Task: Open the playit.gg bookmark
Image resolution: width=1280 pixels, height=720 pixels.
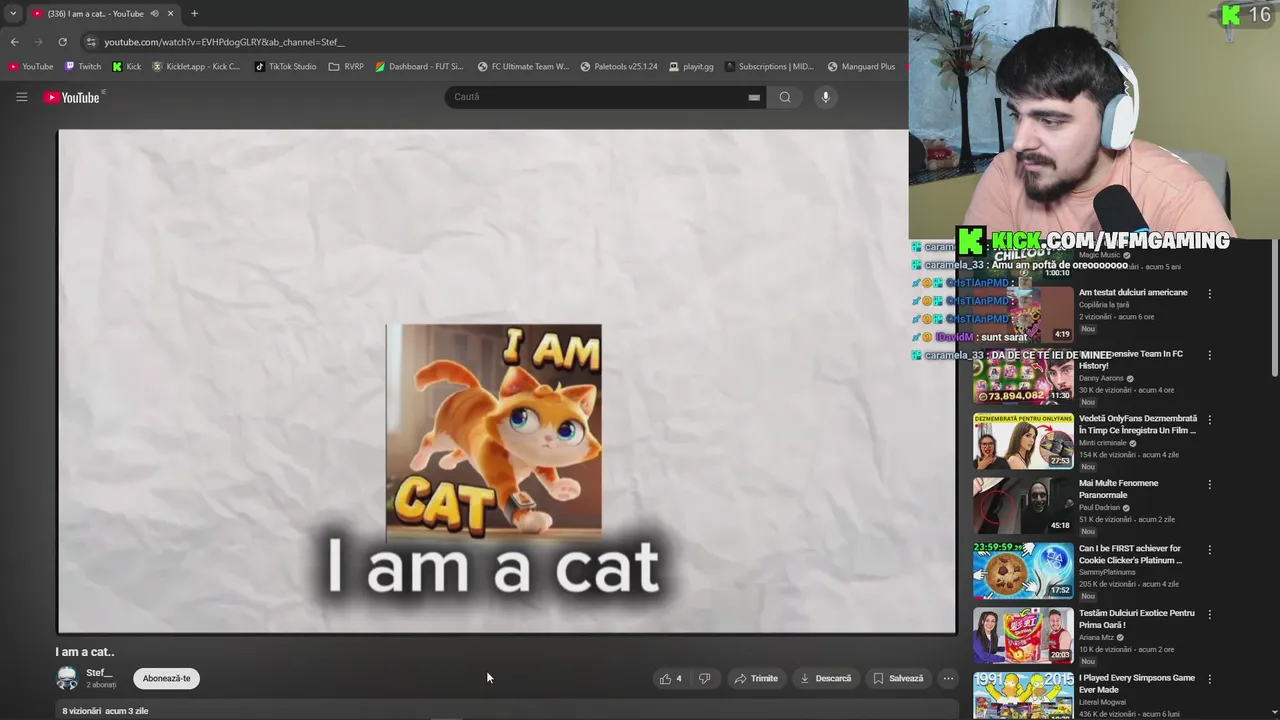Action: [x=691, y=67]
